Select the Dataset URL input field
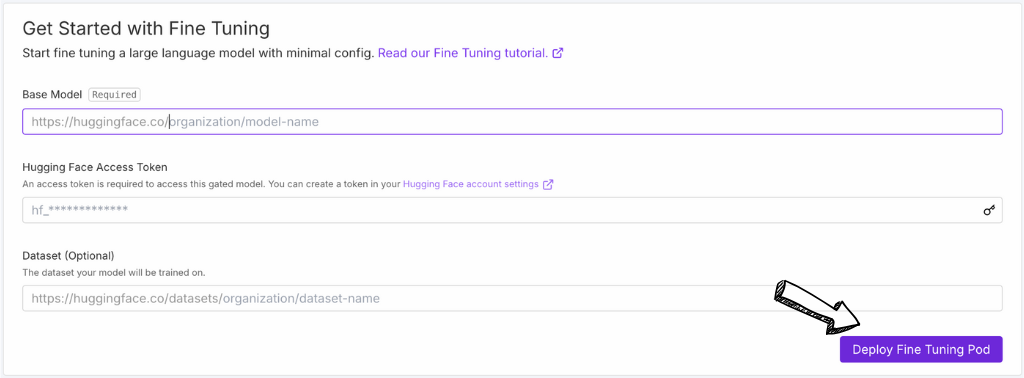The height and width of the screenshot is (378, 1024). [x=512, y=298]
